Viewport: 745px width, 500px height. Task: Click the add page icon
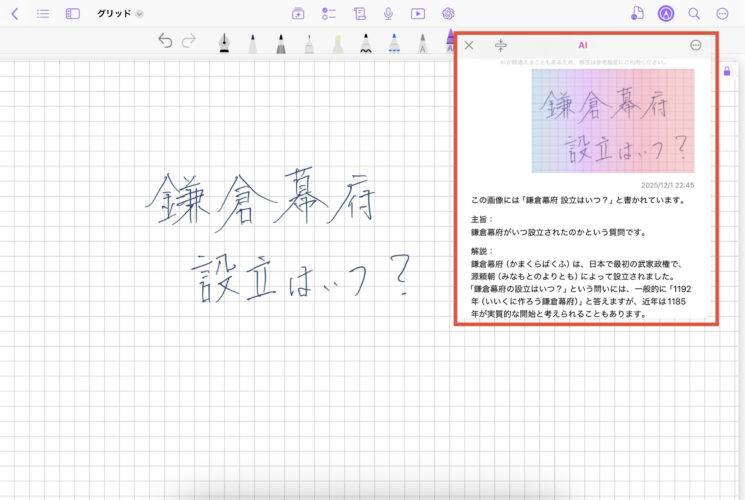(x=298, y=14)
